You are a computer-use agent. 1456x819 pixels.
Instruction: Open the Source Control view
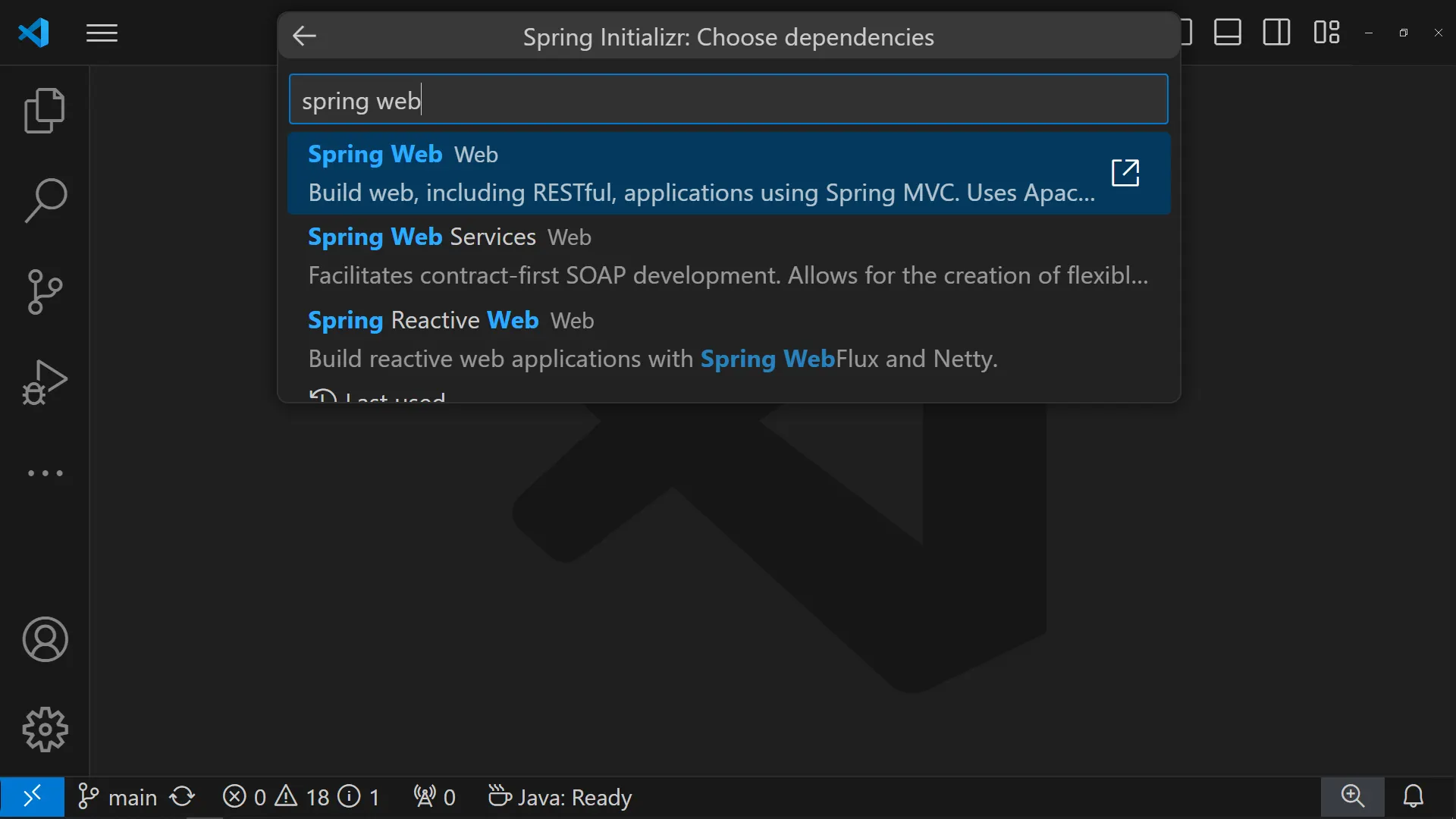point(45,292)
